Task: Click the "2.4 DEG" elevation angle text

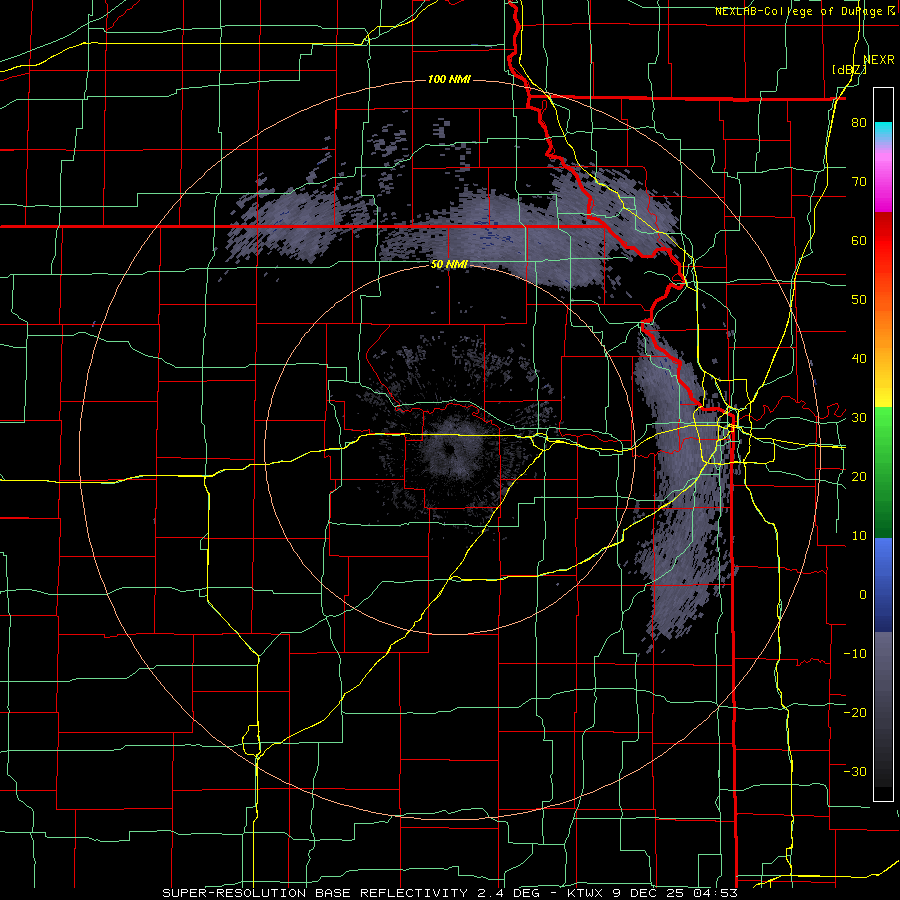Action: pos(508,893)
